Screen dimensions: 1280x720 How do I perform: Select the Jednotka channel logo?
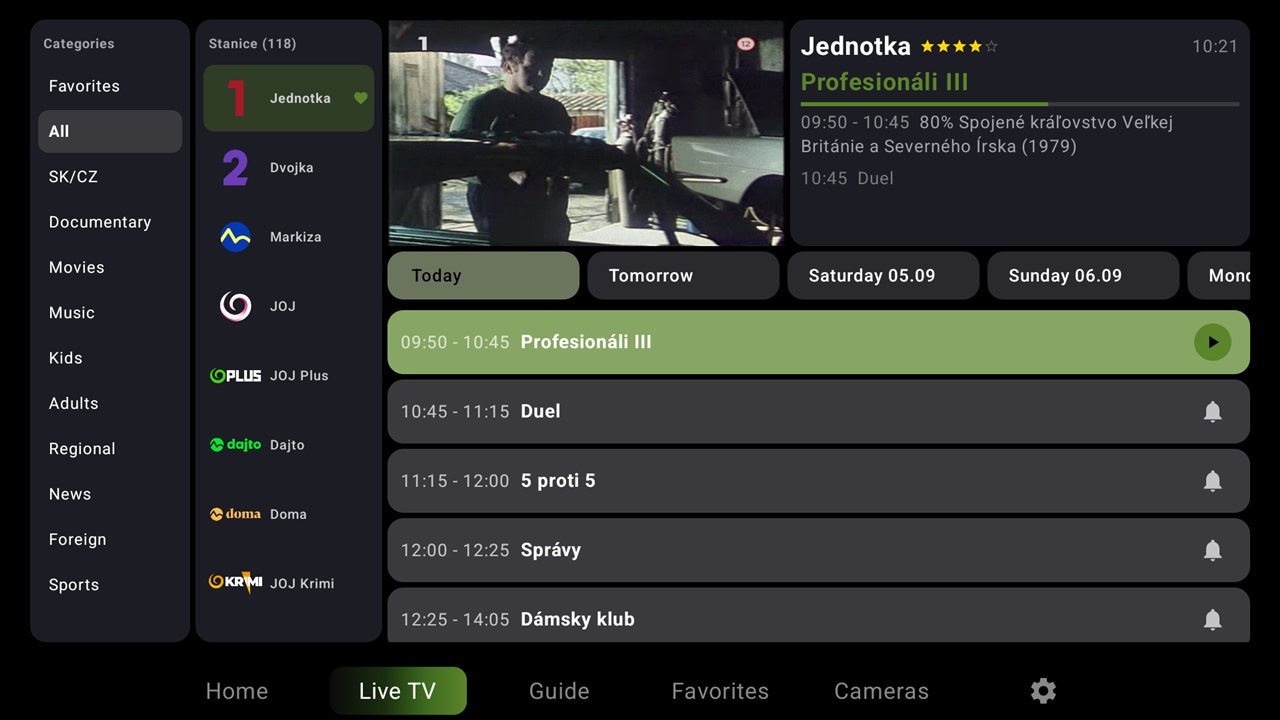click(236, 98)
